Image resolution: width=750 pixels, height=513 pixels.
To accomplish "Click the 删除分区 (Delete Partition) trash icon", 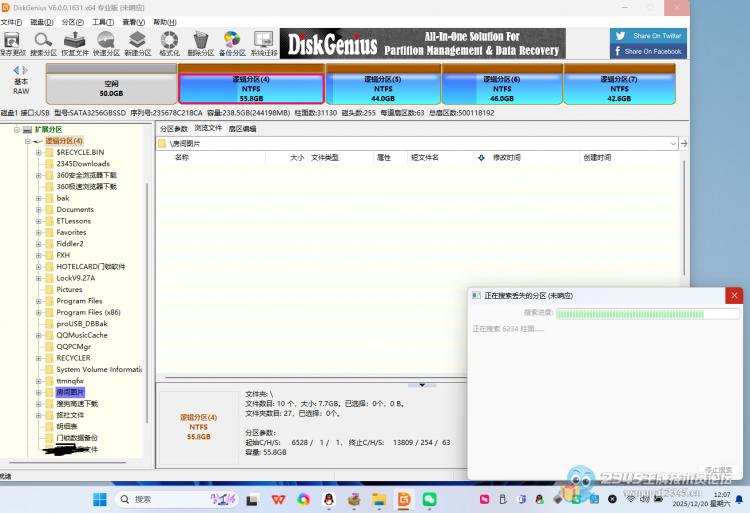I will click(x=200, y=42).
